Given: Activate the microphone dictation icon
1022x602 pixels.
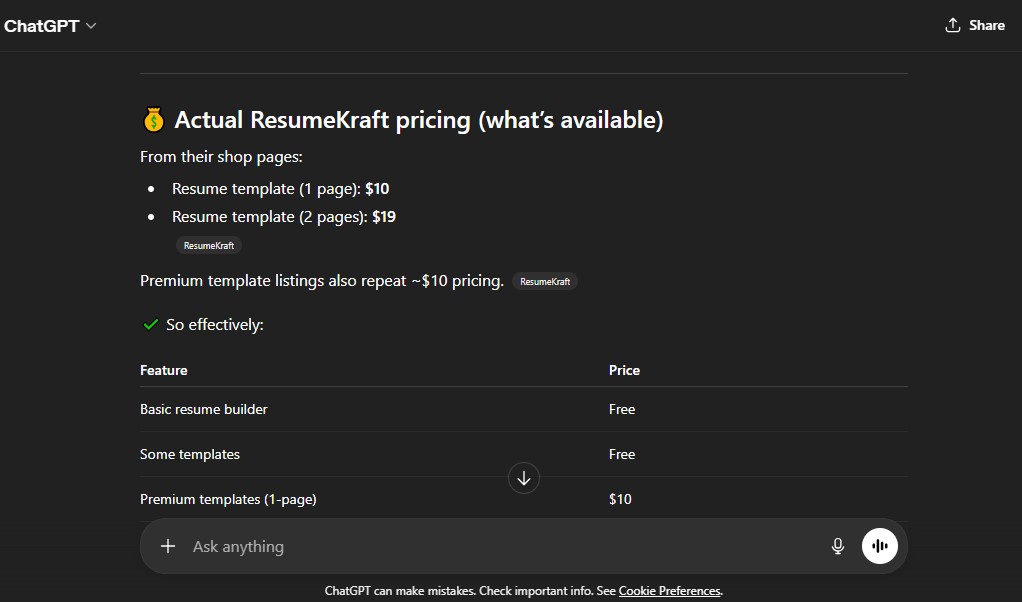Looking at the screenshot, I should (x=837, y=546).
